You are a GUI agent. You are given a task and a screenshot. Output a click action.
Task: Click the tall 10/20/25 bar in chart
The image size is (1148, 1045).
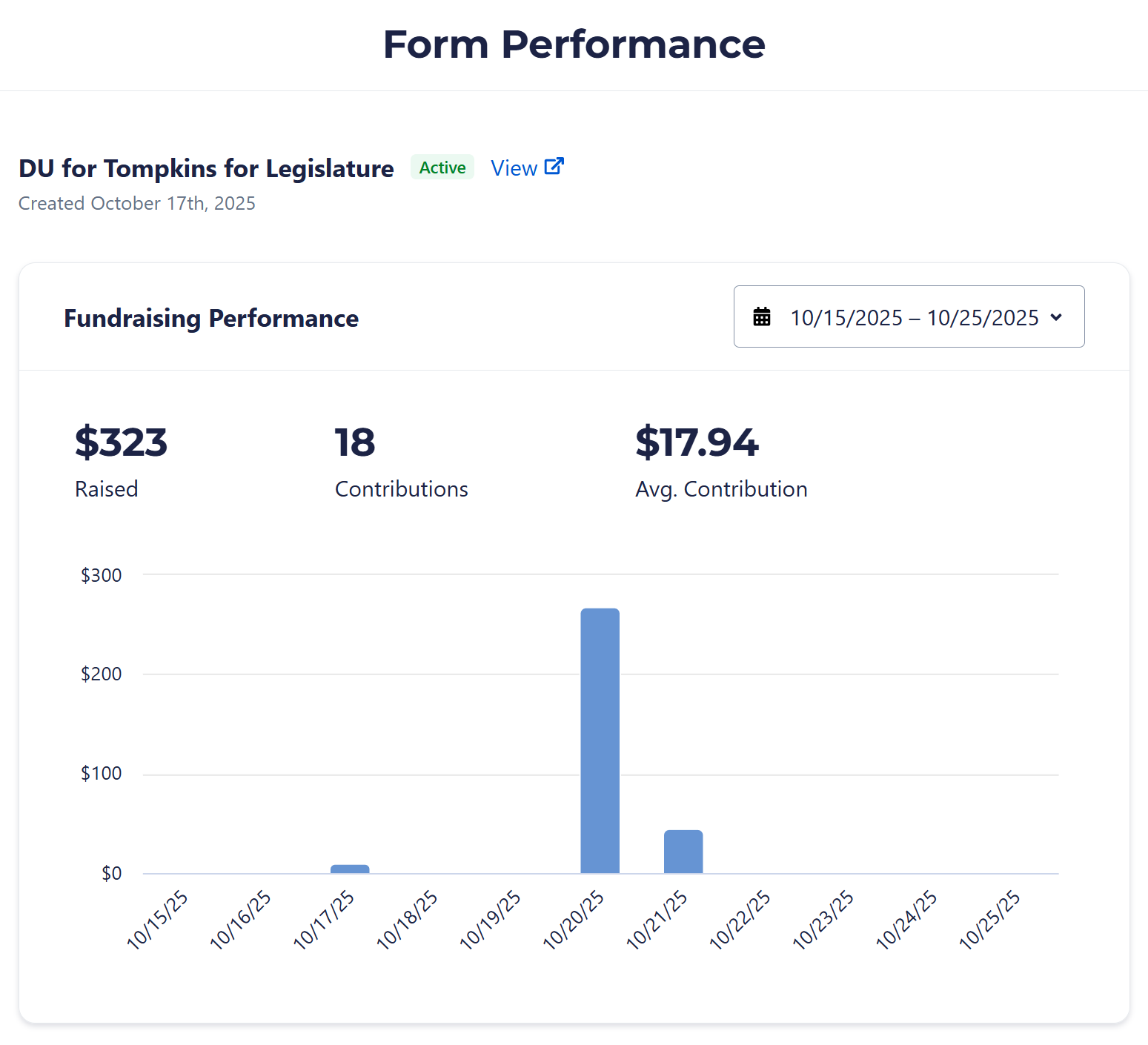pyautogui.click(x=600, y=741)
